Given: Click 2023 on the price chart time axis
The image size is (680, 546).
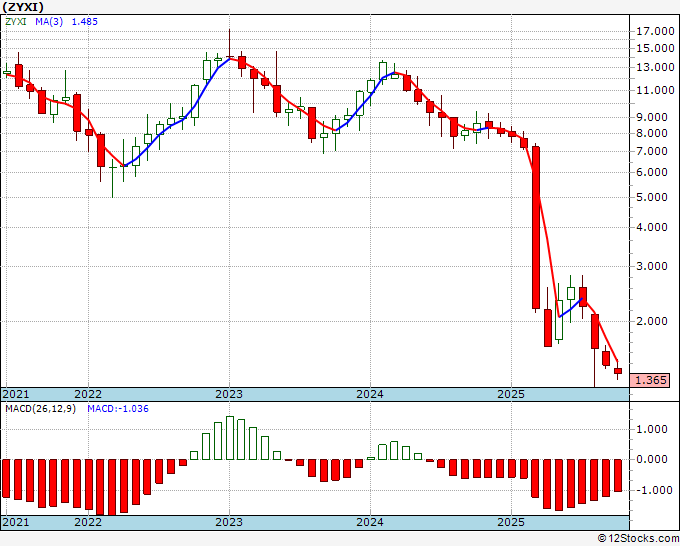Looking at the screenshot, I should tap(229, 394).
